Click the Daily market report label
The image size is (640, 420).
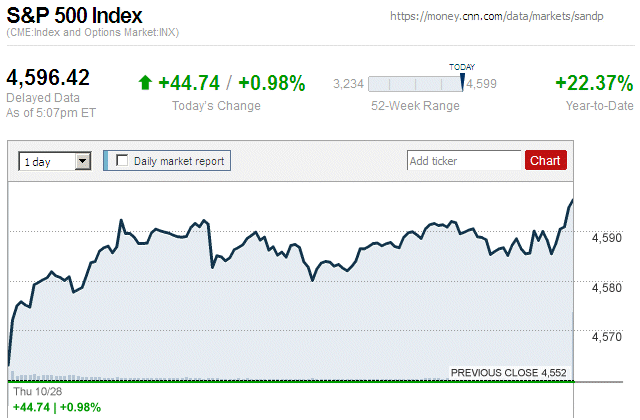click(x=179, y=160)
